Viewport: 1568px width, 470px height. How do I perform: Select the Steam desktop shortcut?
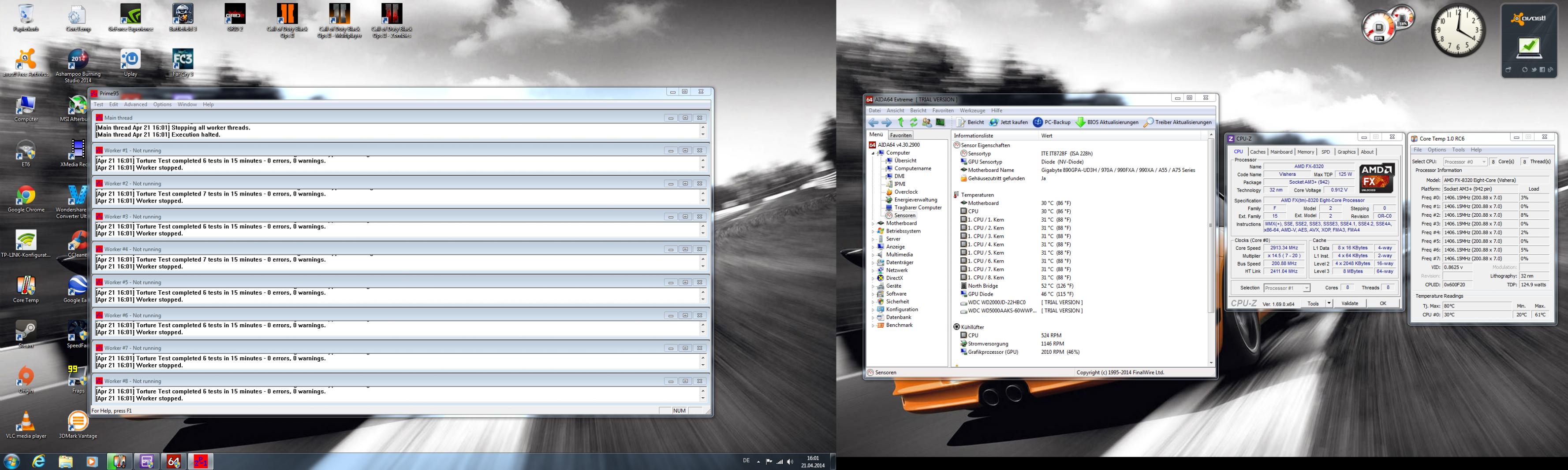coord(26,334)
